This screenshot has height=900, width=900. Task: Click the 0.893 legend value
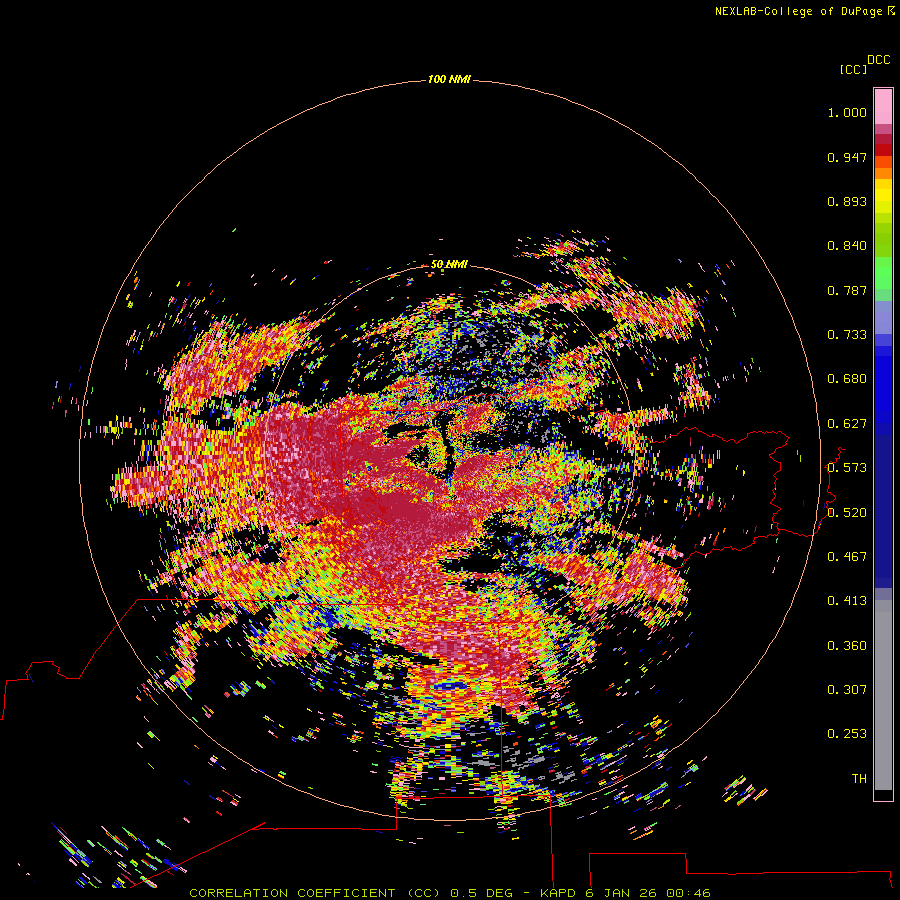click(x=847, y=201)
